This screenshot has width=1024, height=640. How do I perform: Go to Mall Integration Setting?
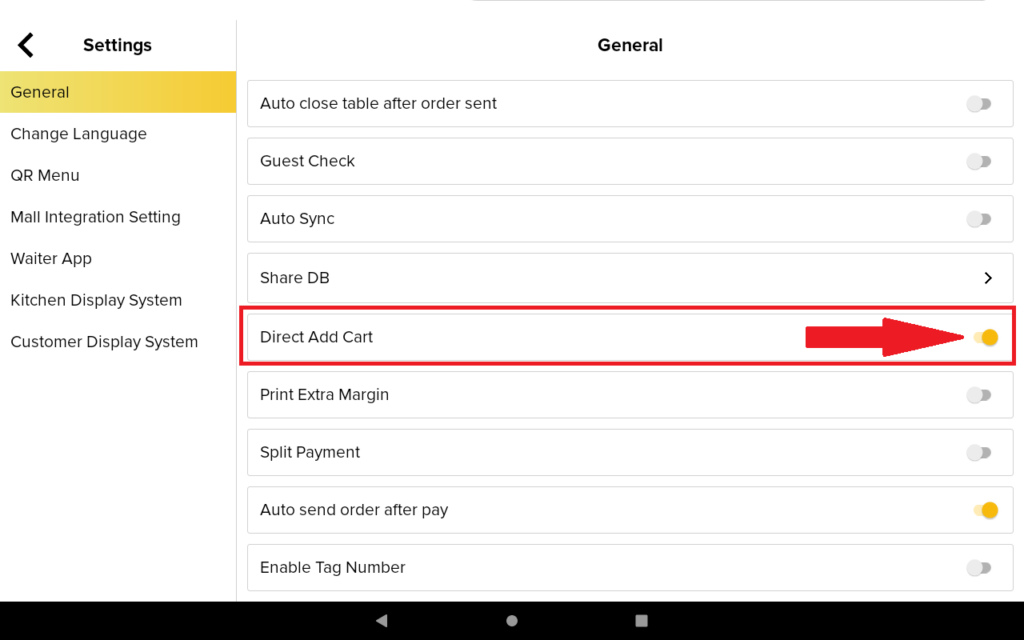[x=95, y=217]
